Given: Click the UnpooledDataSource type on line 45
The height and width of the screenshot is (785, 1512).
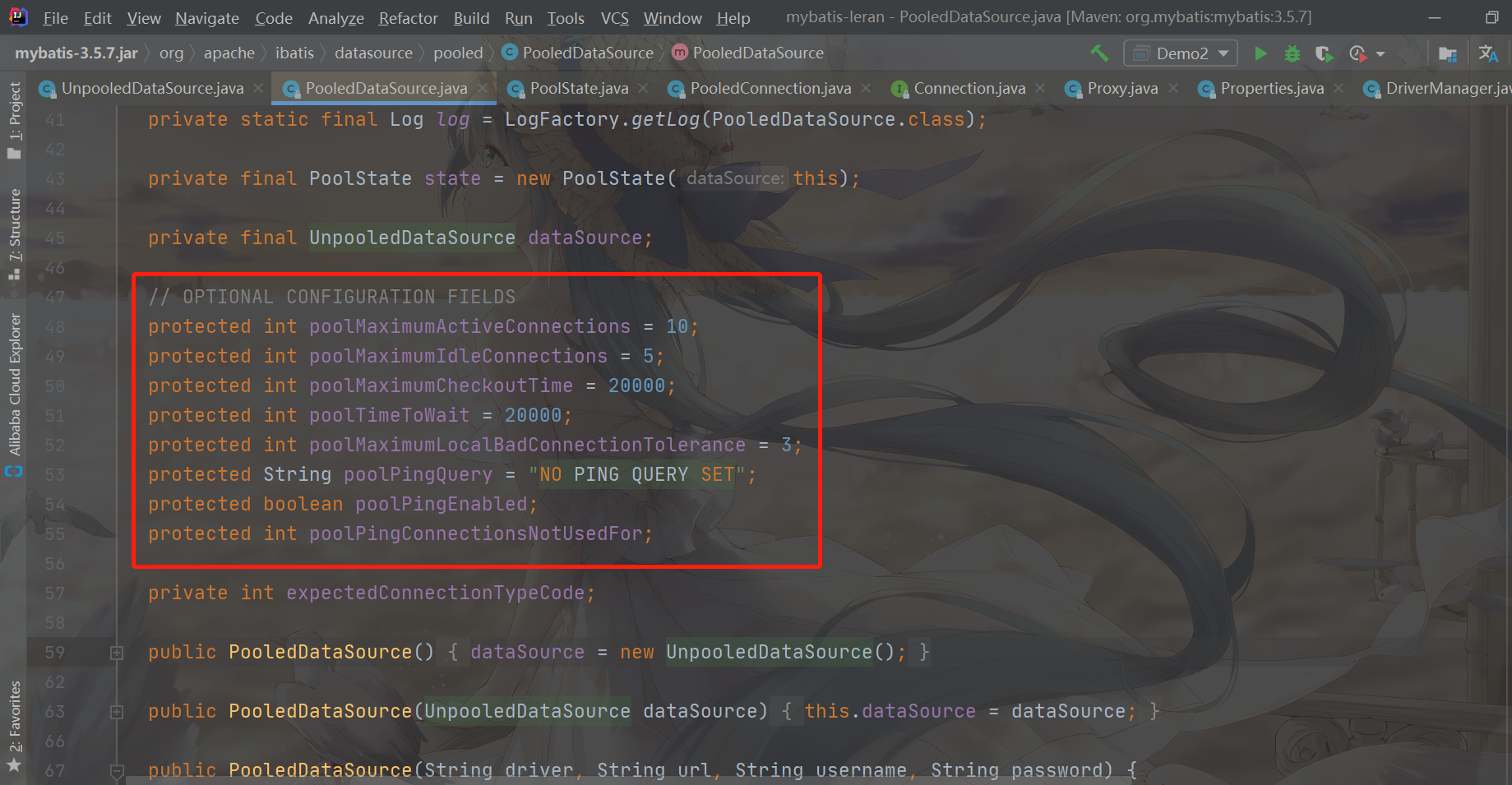Looking at the screenshot, I should pos(412,238).
